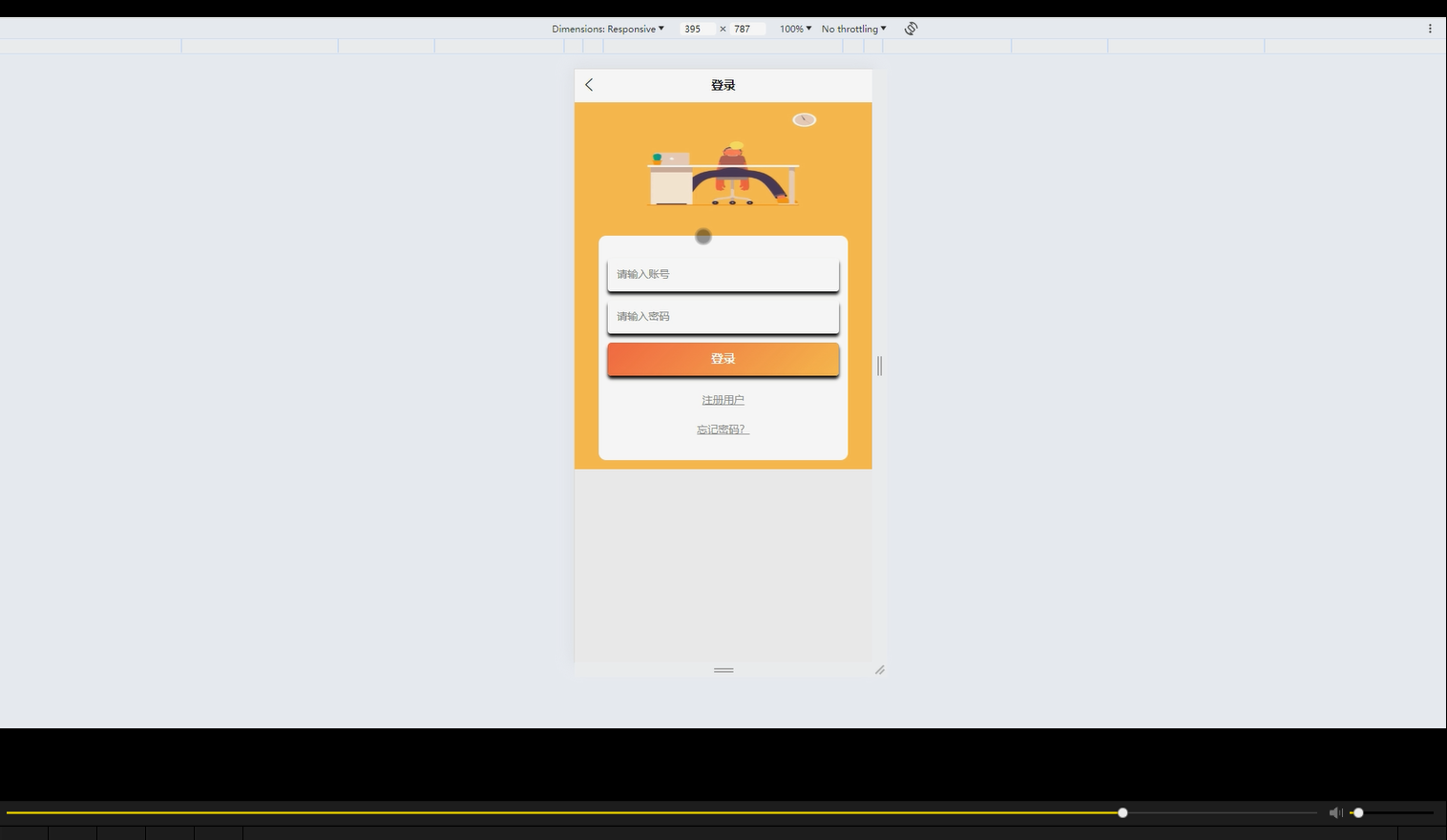This screenshot has height=840, width=1447.
Task: Click the viewport width field 395
Action: coord(696,29)
